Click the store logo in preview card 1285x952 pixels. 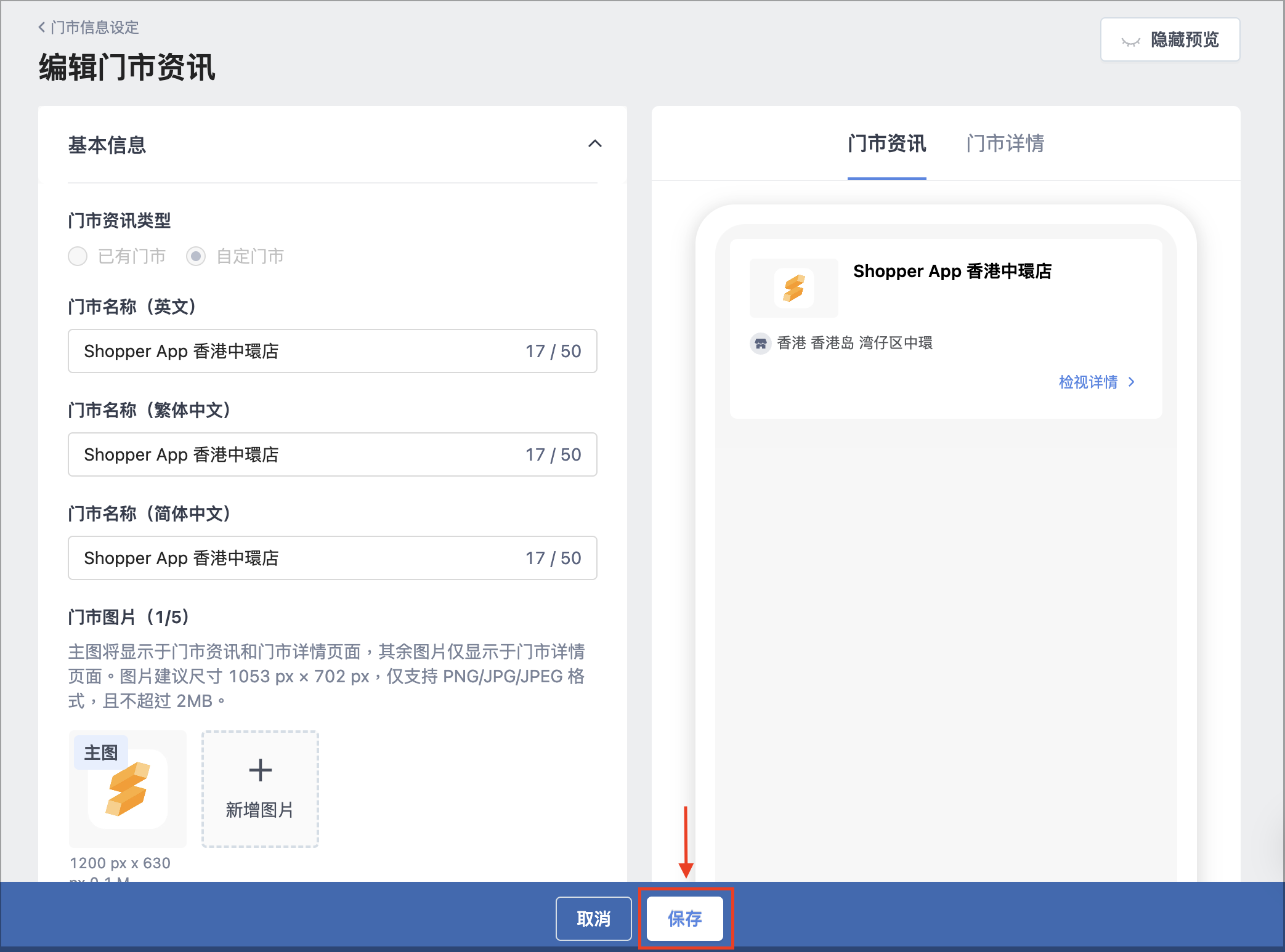[794, 288]
